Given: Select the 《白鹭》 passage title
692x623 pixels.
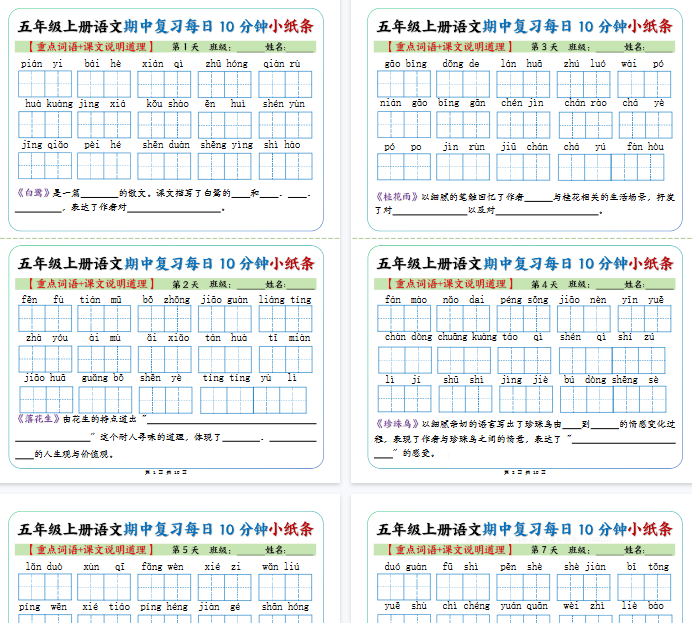Looking at the screenshot, I should point(34,191).
